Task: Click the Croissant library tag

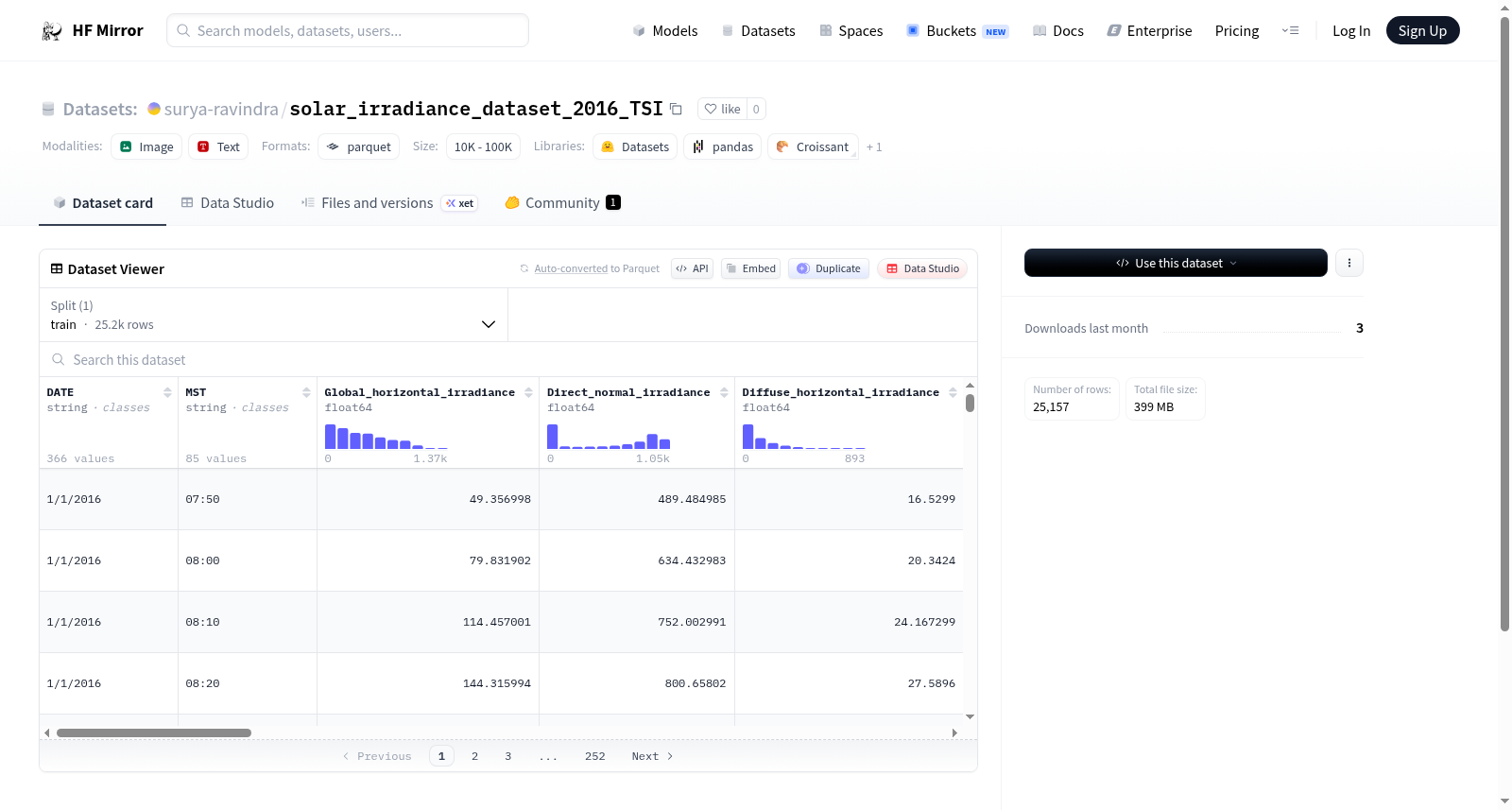Action: pos(813,146)
